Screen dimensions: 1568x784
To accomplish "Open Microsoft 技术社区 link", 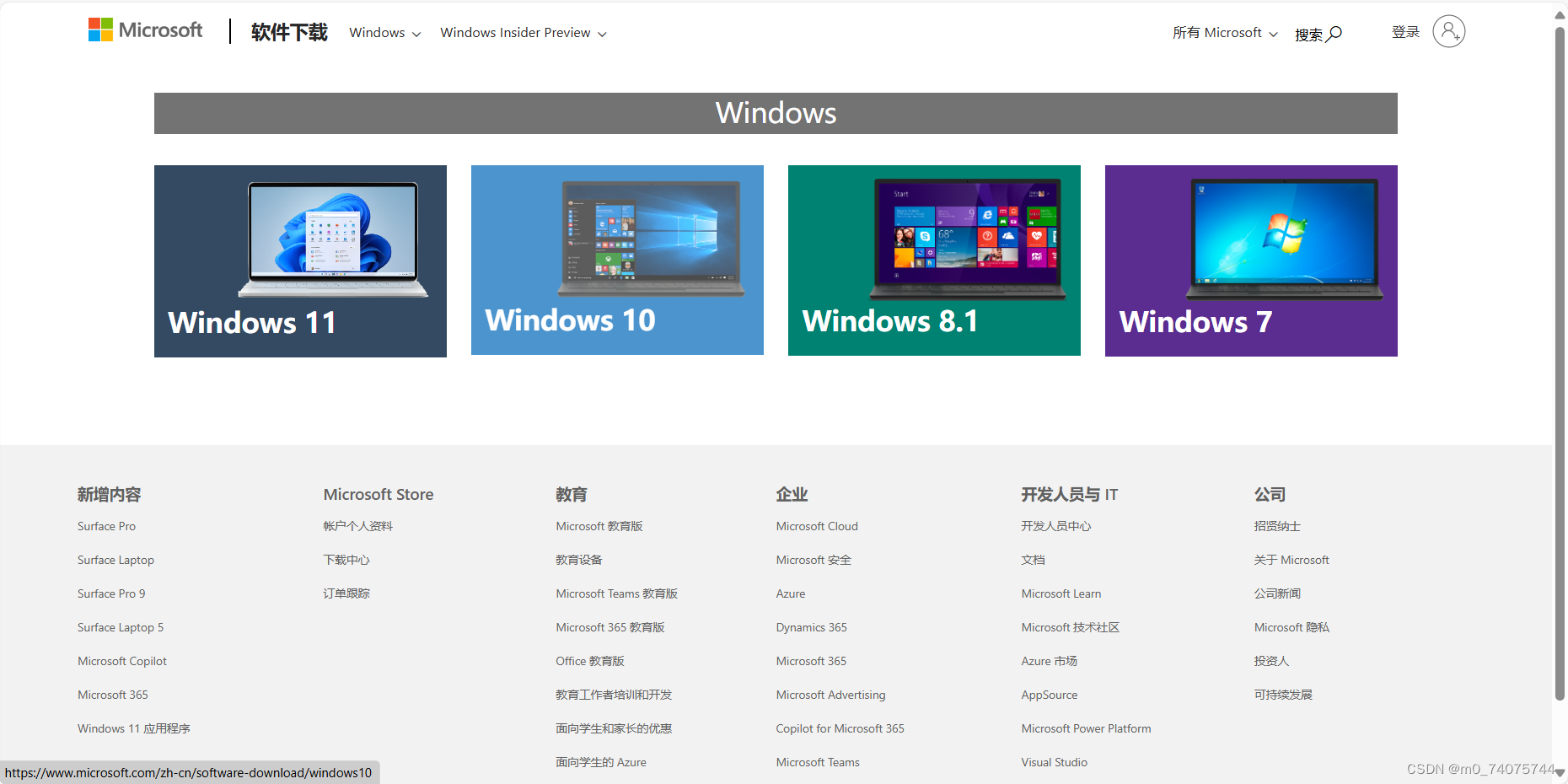I will coord(1071,627).
